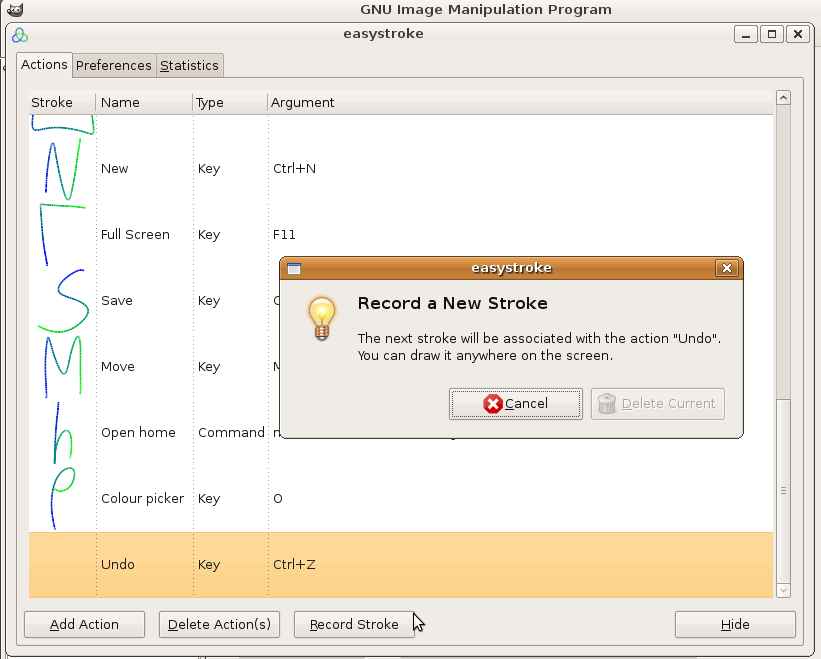Click the F11 argument cell

(284, 234)
